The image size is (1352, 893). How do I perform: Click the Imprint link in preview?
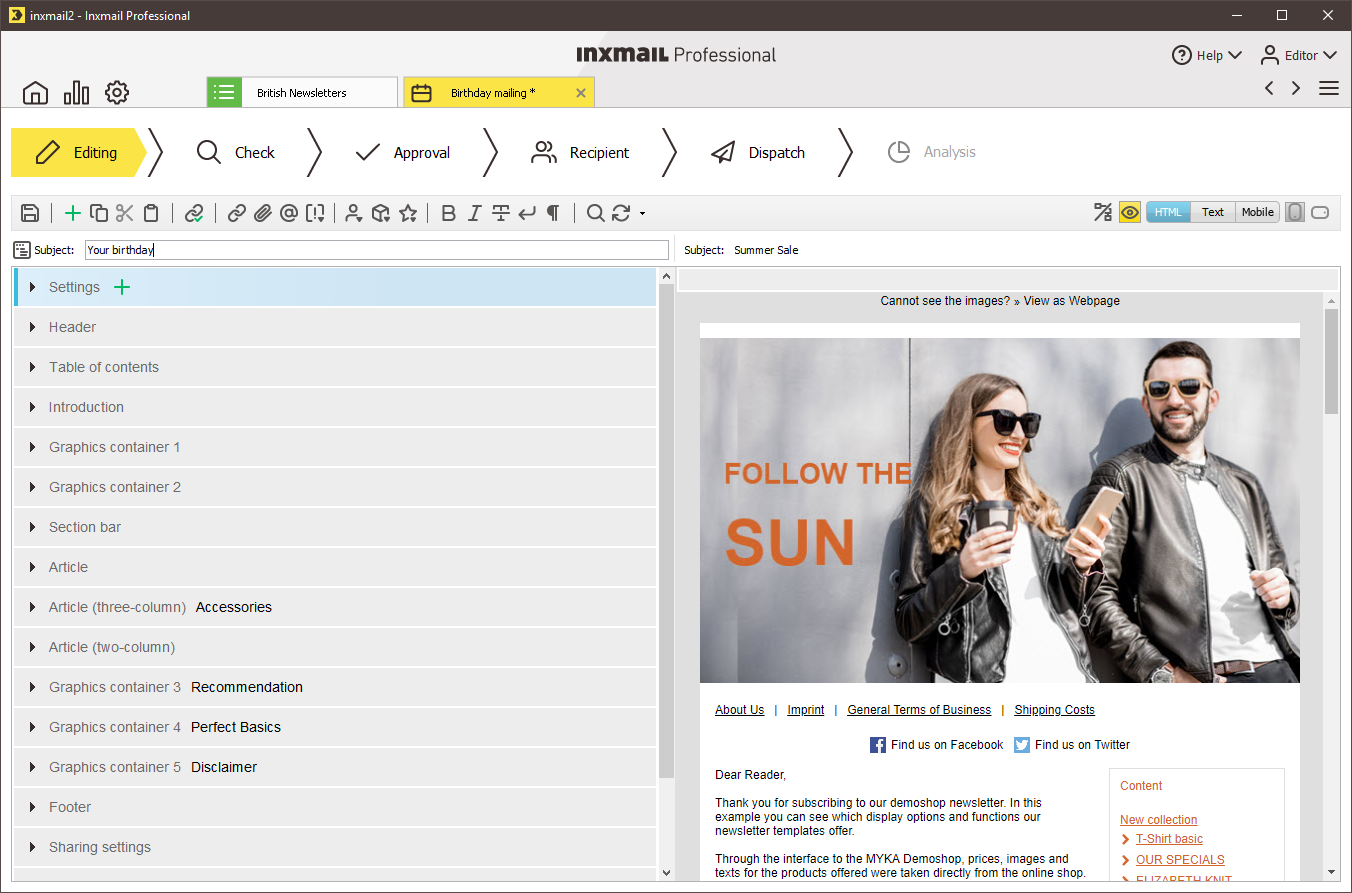806,710
